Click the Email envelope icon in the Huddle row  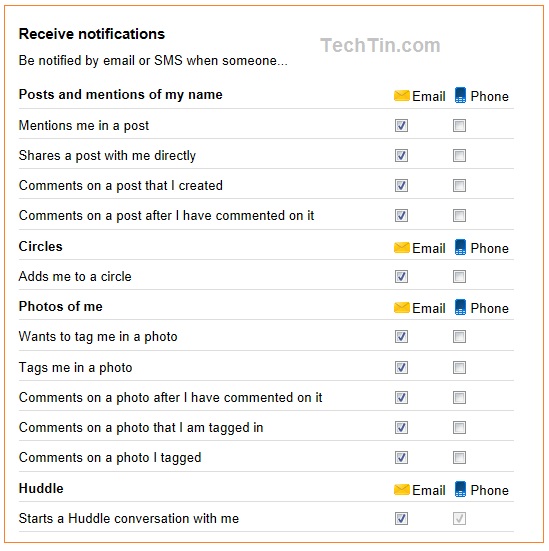coord(401,490)
